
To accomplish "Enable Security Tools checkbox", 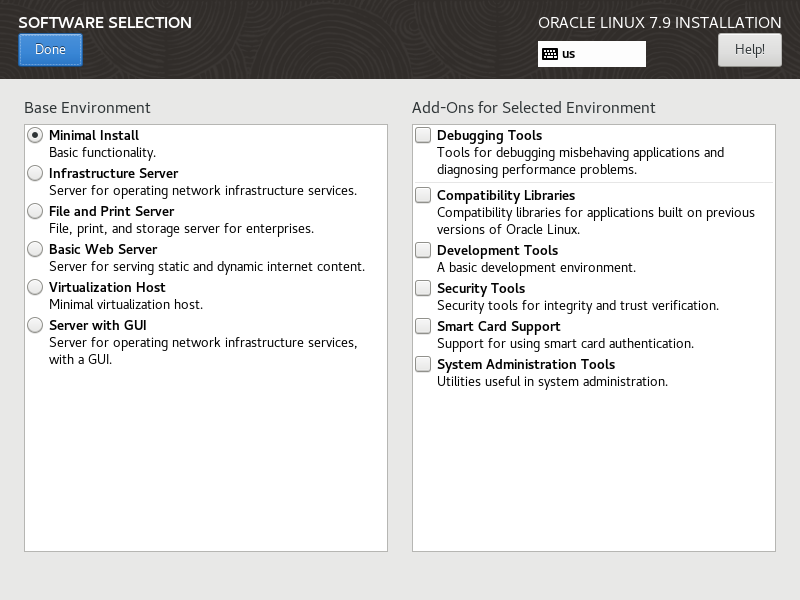I will (424, 288).
